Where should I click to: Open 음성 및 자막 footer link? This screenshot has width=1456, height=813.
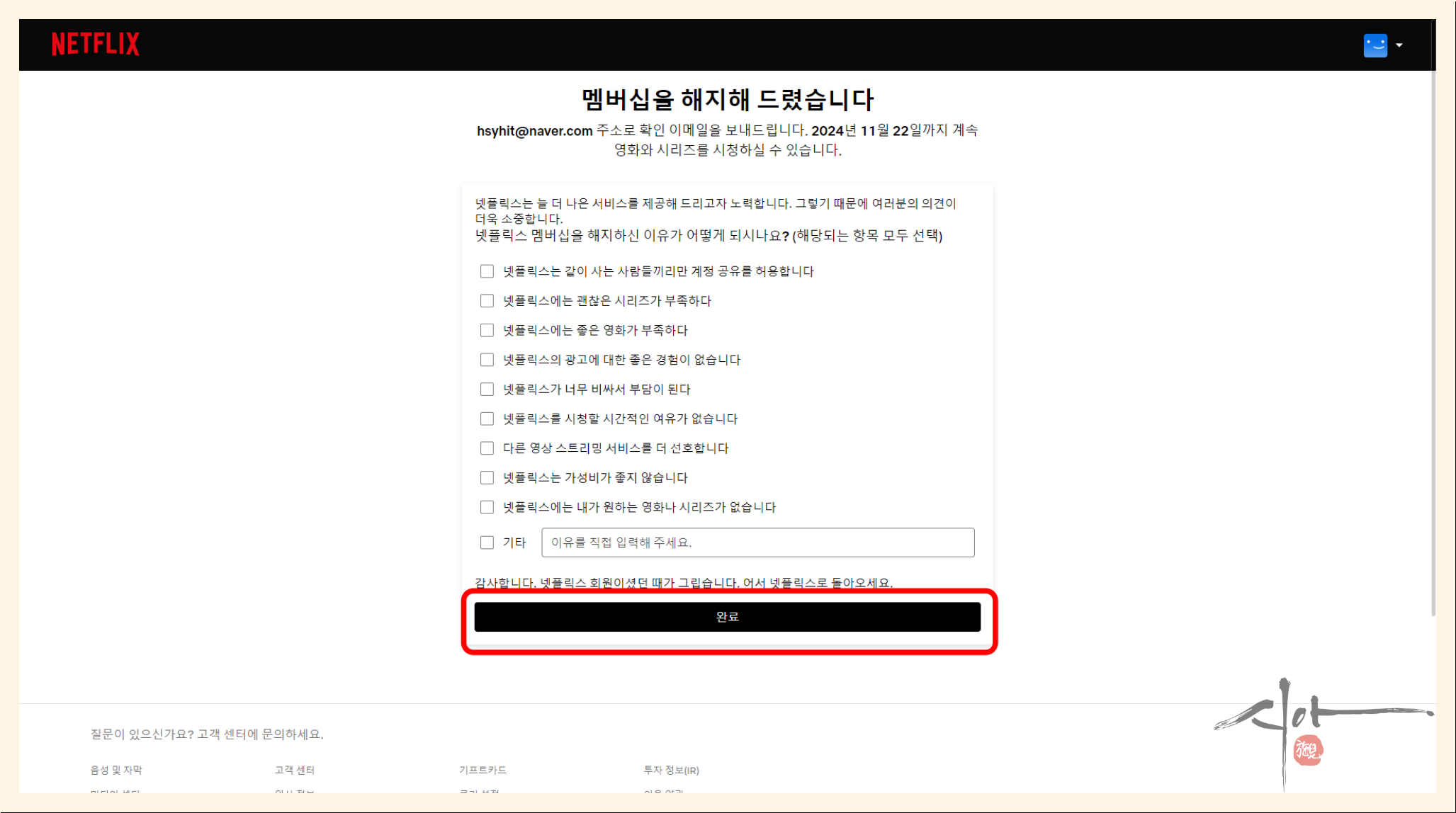pos(116,770)
